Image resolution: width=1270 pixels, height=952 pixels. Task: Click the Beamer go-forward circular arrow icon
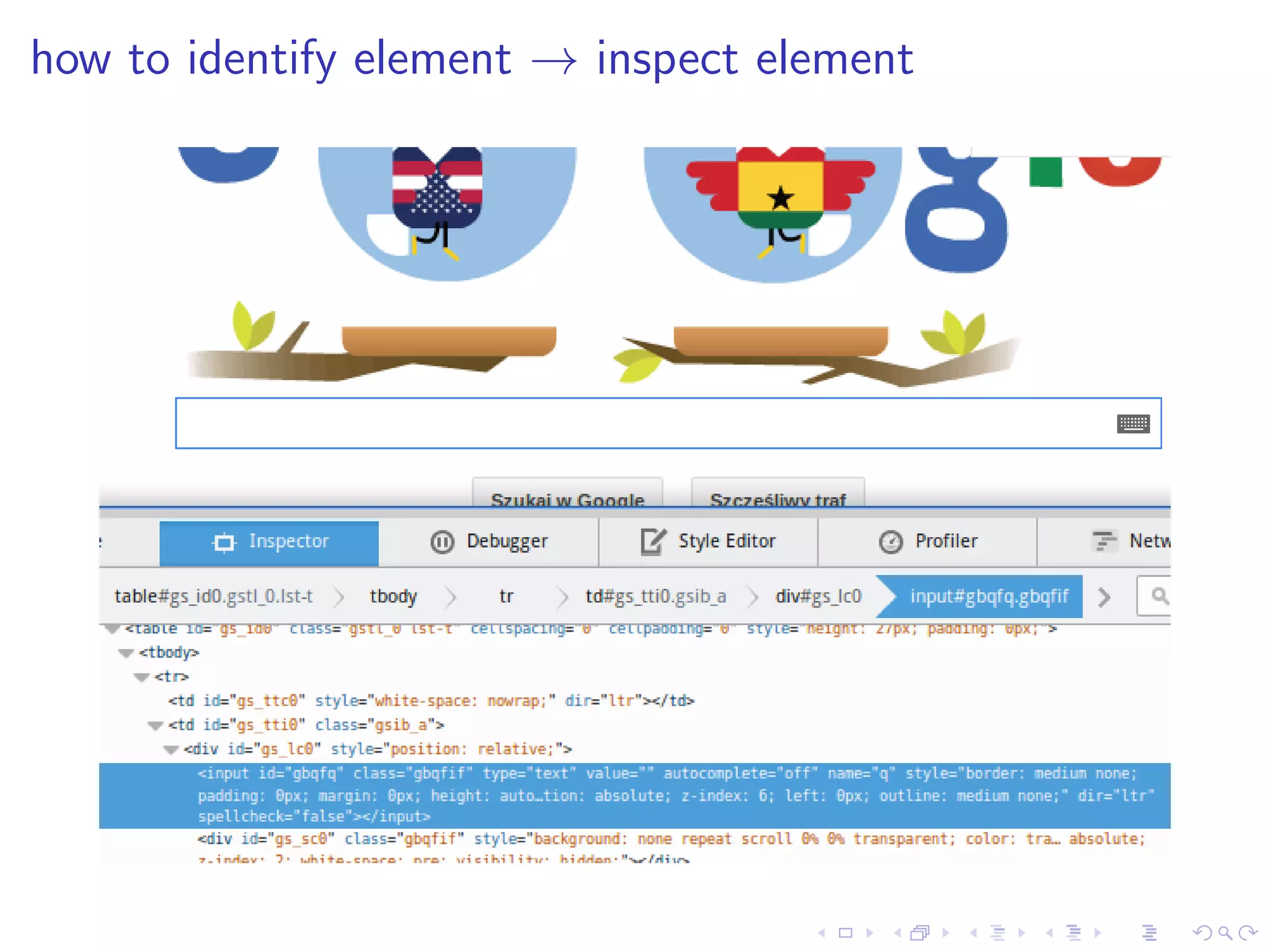1248,933
